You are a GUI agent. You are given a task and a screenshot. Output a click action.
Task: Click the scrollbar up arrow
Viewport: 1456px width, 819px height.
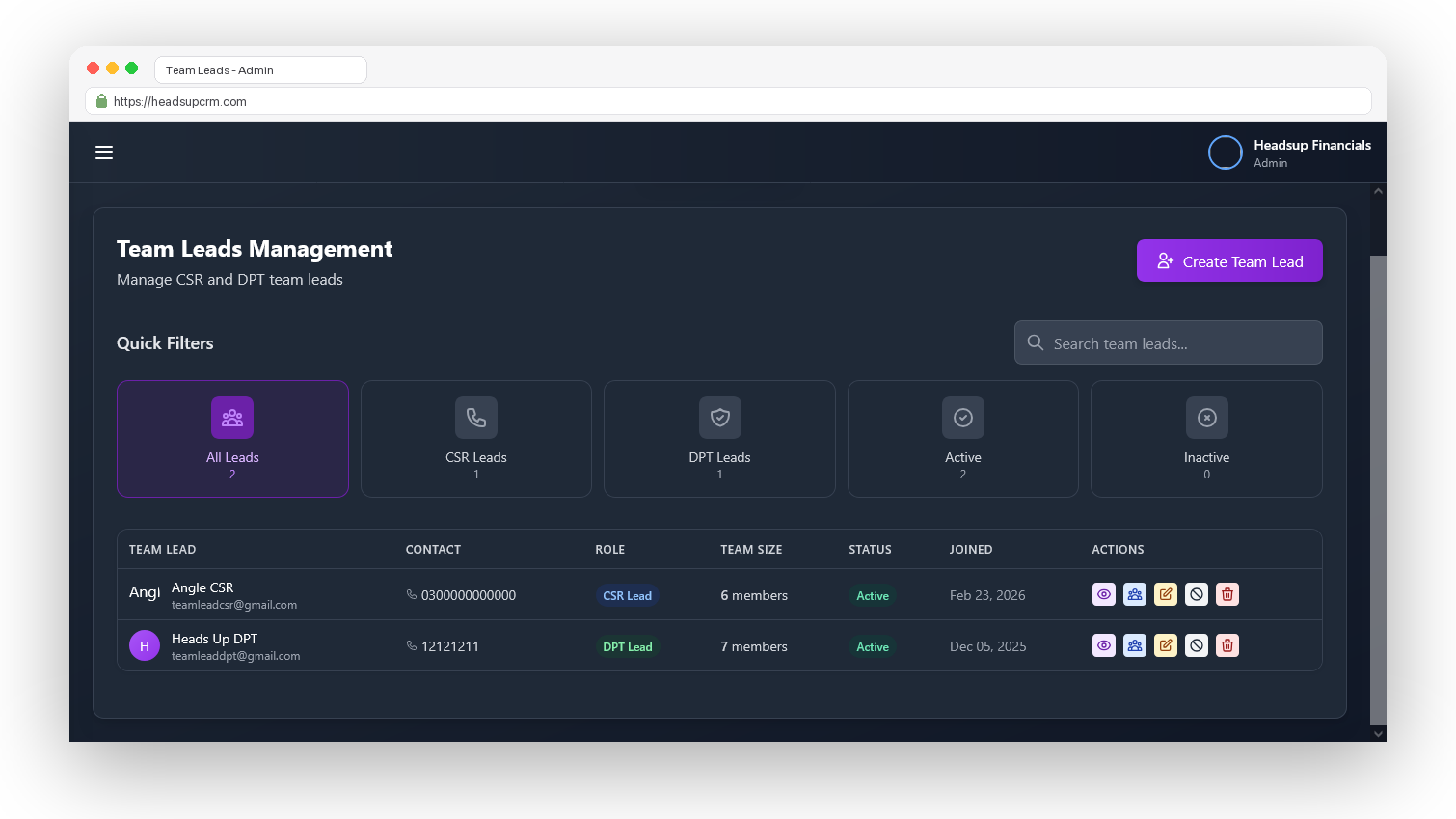click(1378, 191)
